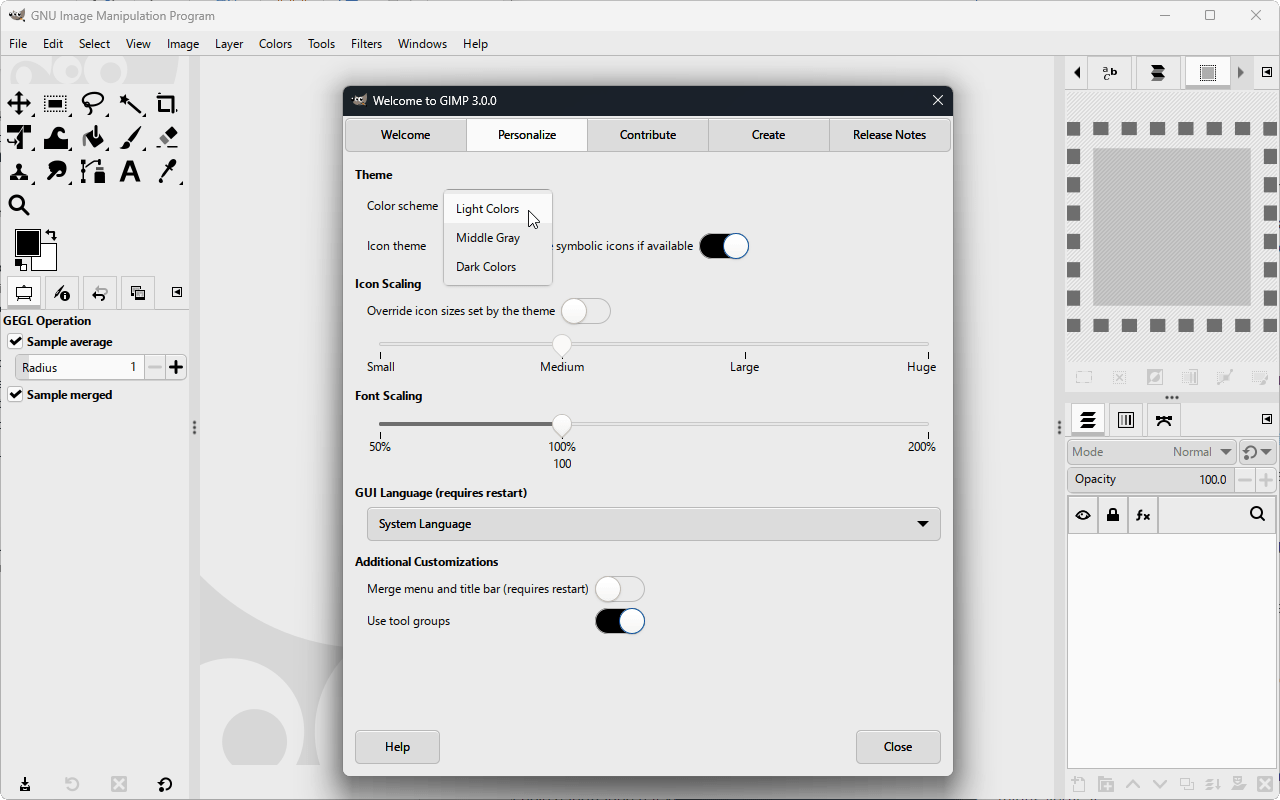Click the black foreground color swatch
The image size is (1280, 800).
(x=27, y=242)
